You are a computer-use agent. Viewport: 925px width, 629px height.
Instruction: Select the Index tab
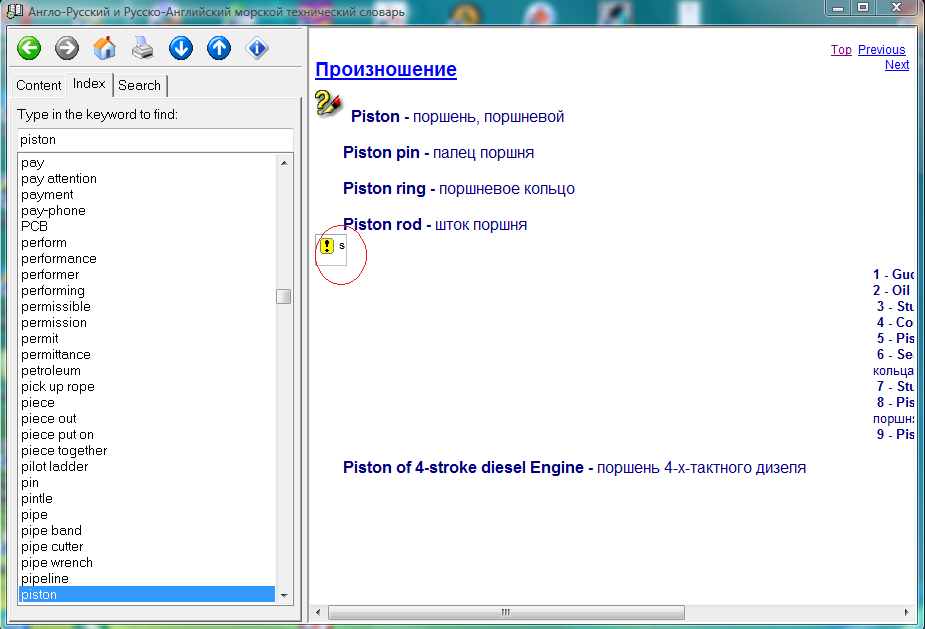89,85
